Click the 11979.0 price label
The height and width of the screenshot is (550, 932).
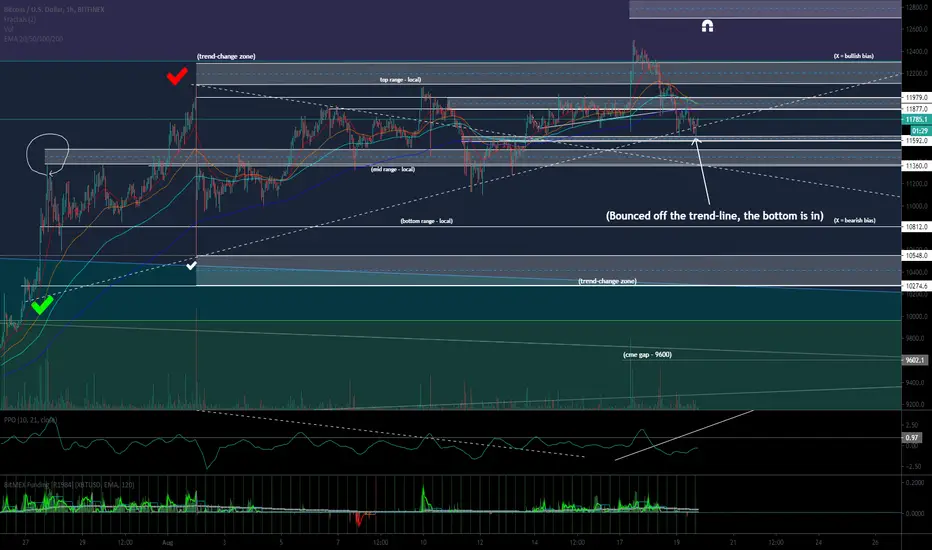coord(916,98)
